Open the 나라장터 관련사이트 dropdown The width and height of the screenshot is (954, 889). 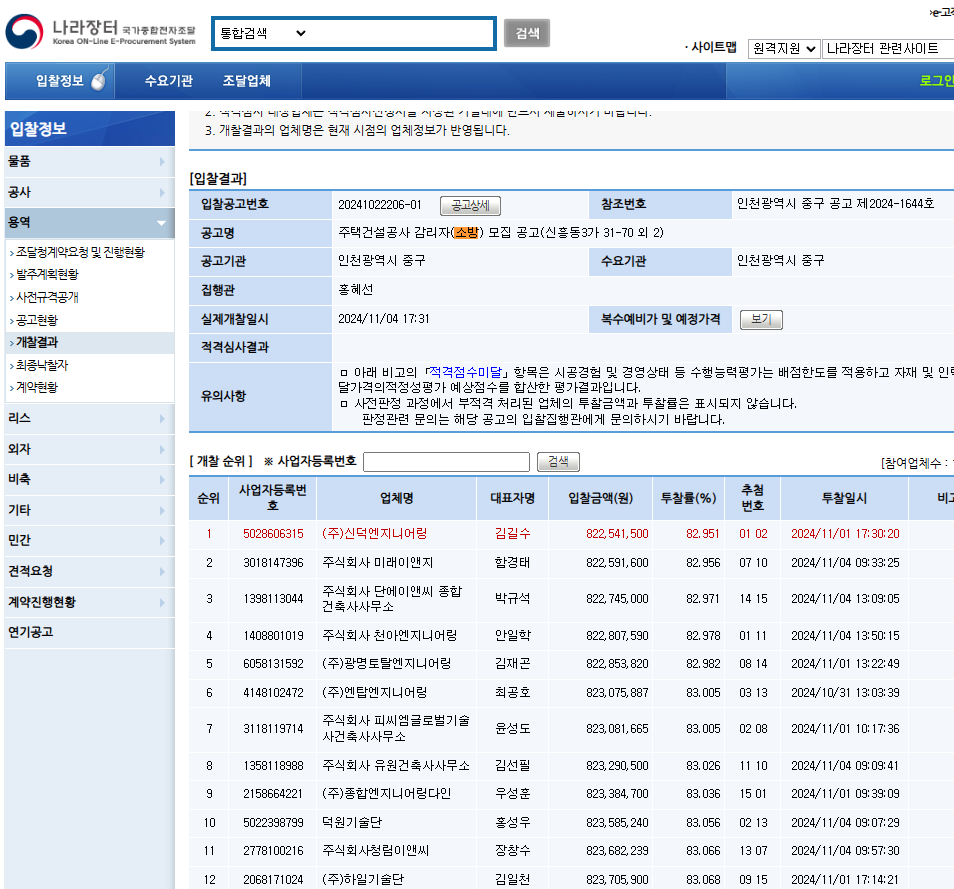pyautogui.click(x=888, y=49)
